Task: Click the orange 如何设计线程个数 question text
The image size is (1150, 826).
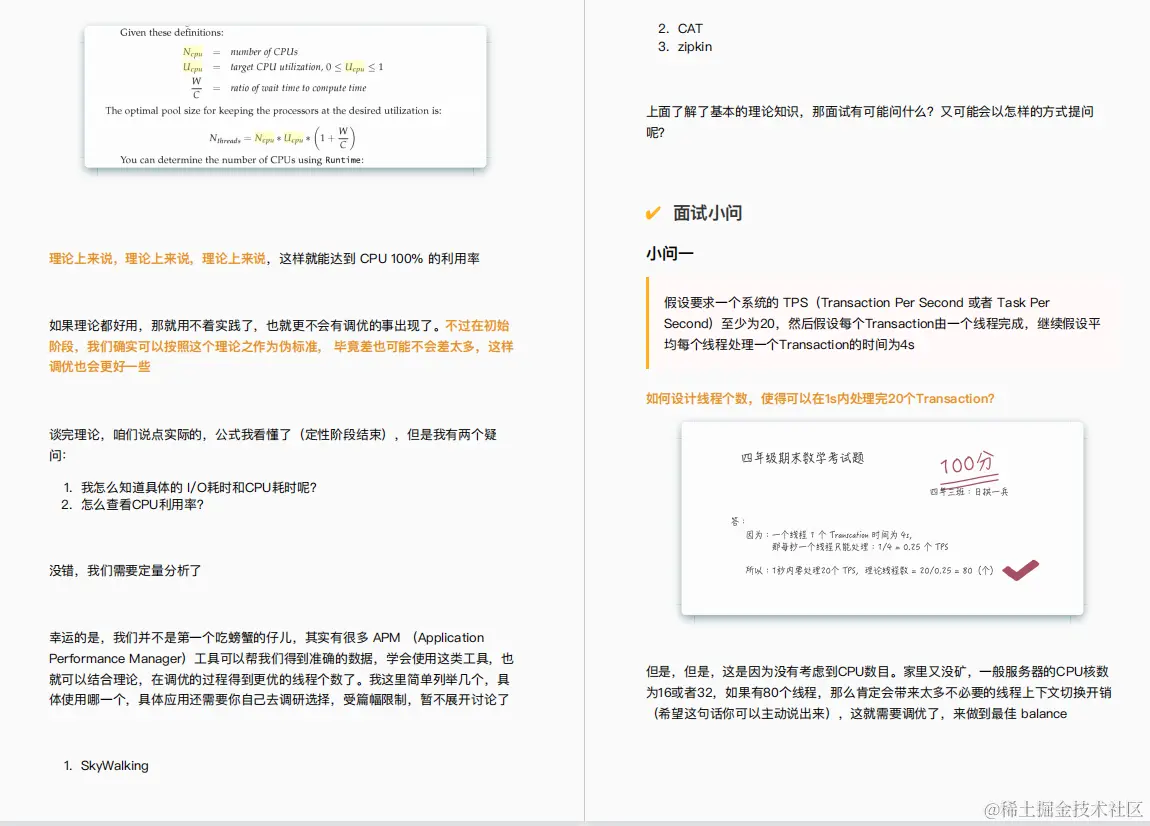Action: point(822,398)
